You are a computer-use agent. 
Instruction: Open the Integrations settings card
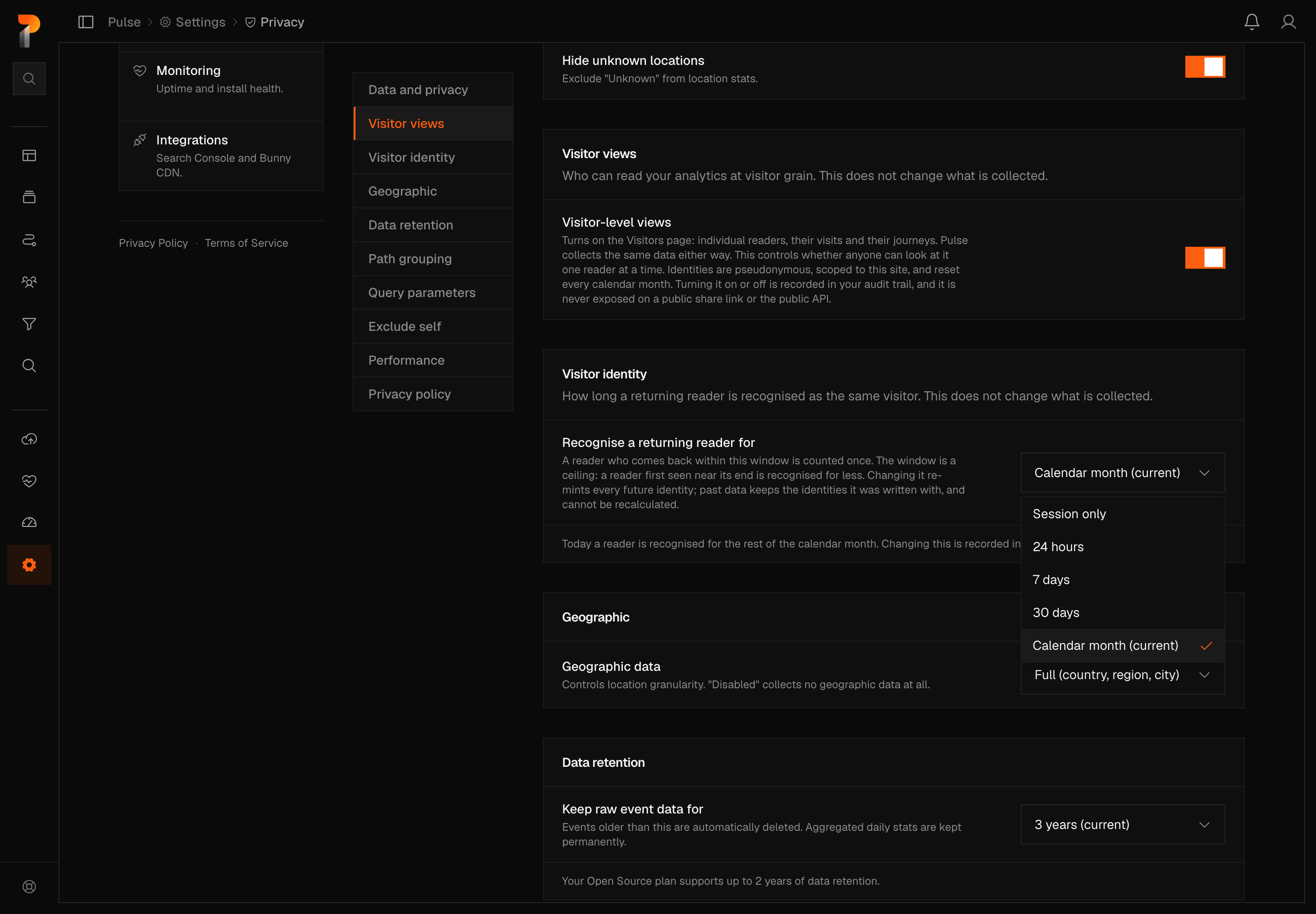pos(221,156)
